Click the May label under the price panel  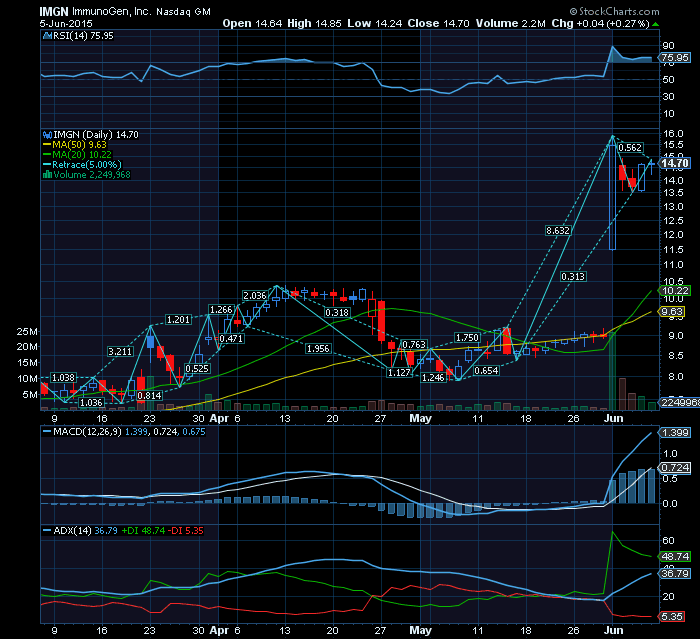421,418
